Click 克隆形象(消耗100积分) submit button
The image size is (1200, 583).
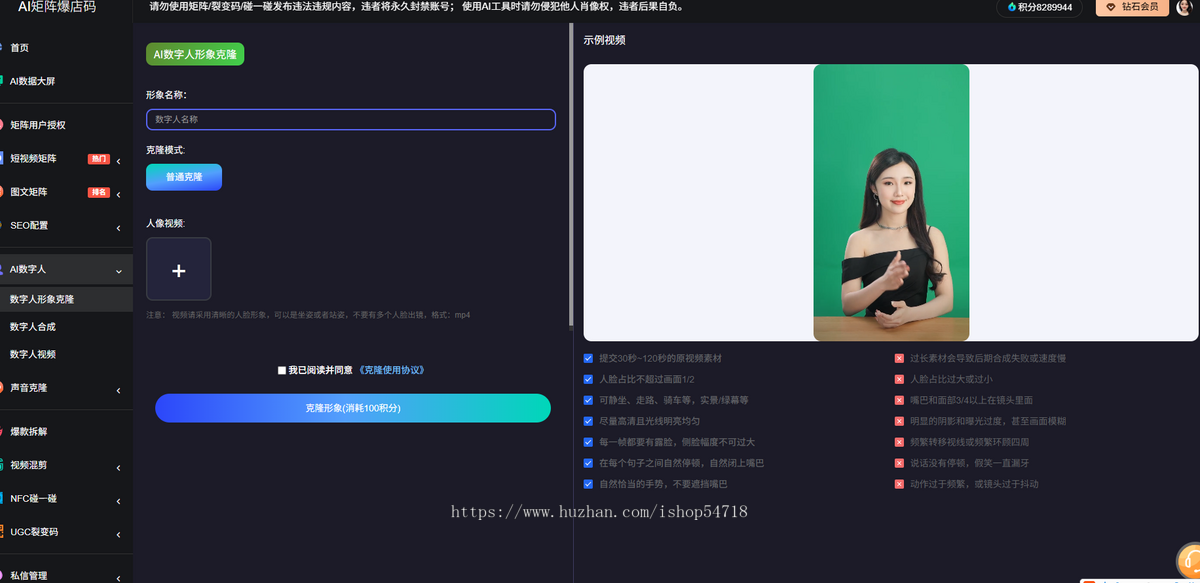pyautogui.click(x=353, y=408)
